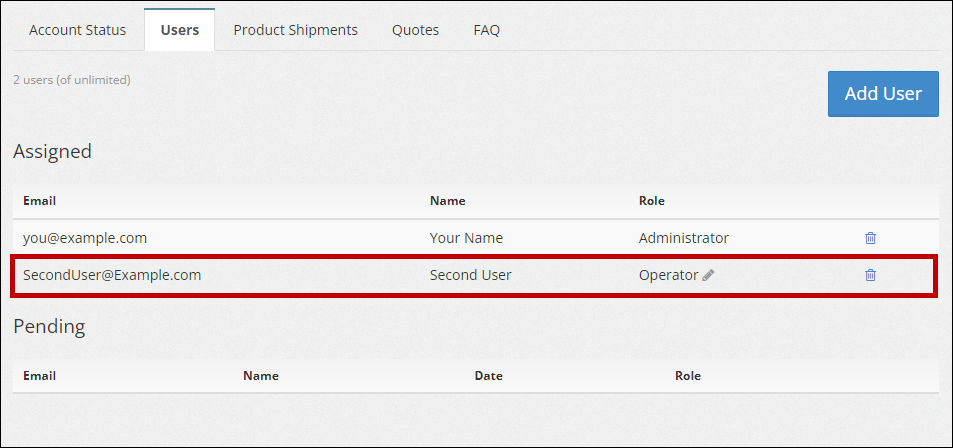Viewport: 953px width, 448px height.
Task: Click trash icon for SecondUser@Example.com
Action: pyautogui.click(x=870, y=275)
